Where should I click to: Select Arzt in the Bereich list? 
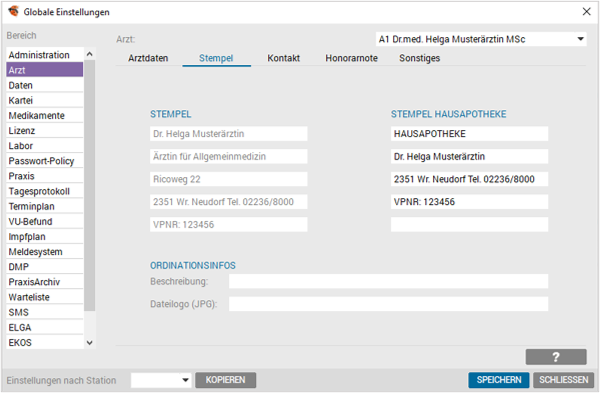[x=45, y=70]
